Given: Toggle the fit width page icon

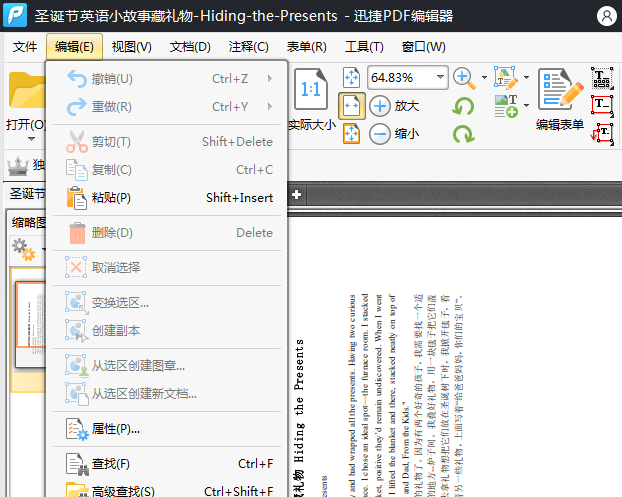Looking at the screenshot, I should 351,106.
